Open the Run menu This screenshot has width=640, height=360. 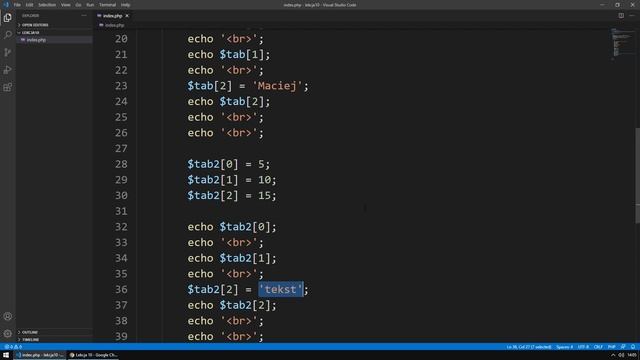pos(90,5)
